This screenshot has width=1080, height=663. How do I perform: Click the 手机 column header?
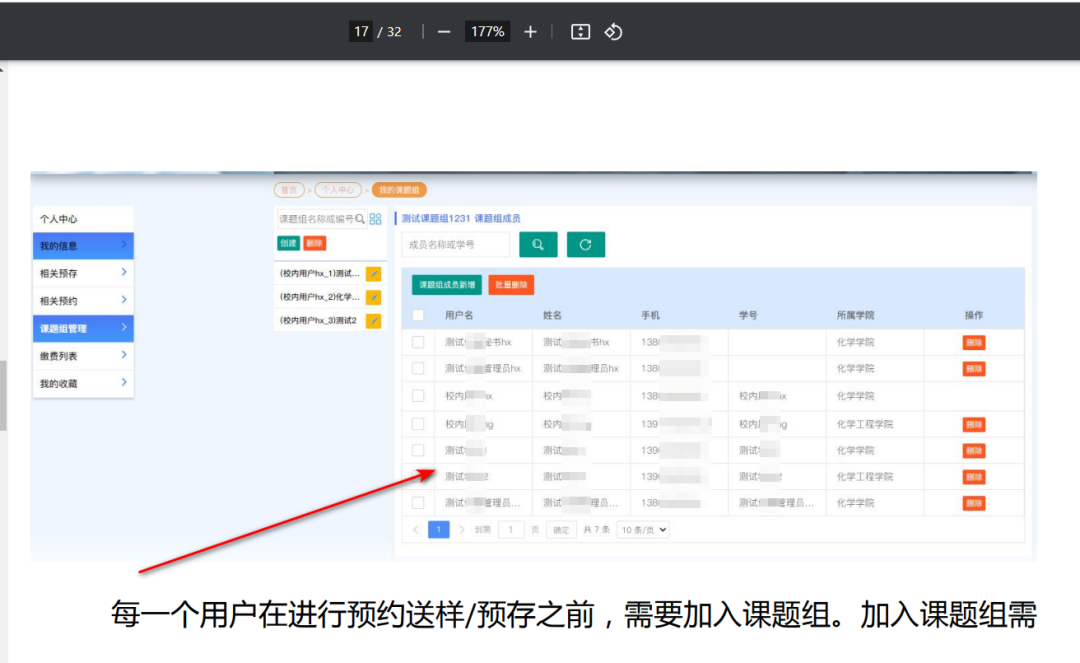650,315
